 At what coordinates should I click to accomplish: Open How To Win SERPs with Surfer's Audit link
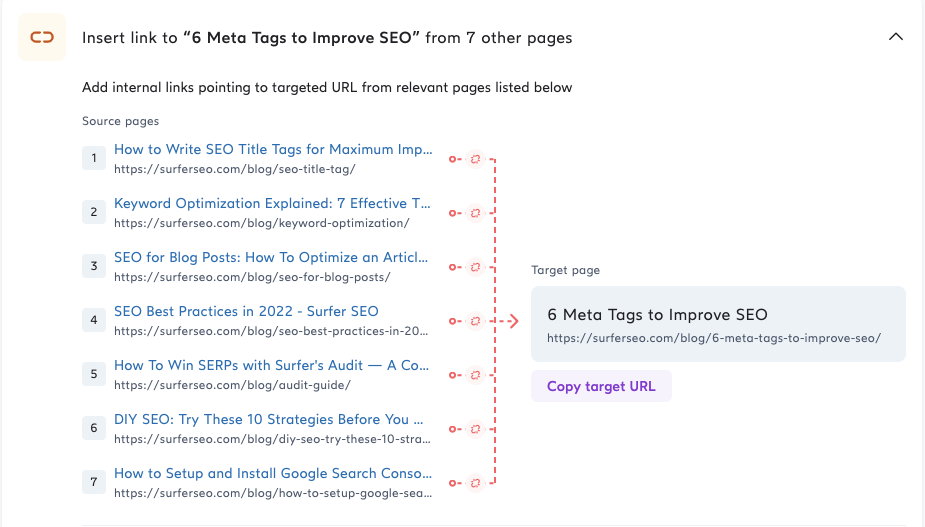tap(271, 365)
